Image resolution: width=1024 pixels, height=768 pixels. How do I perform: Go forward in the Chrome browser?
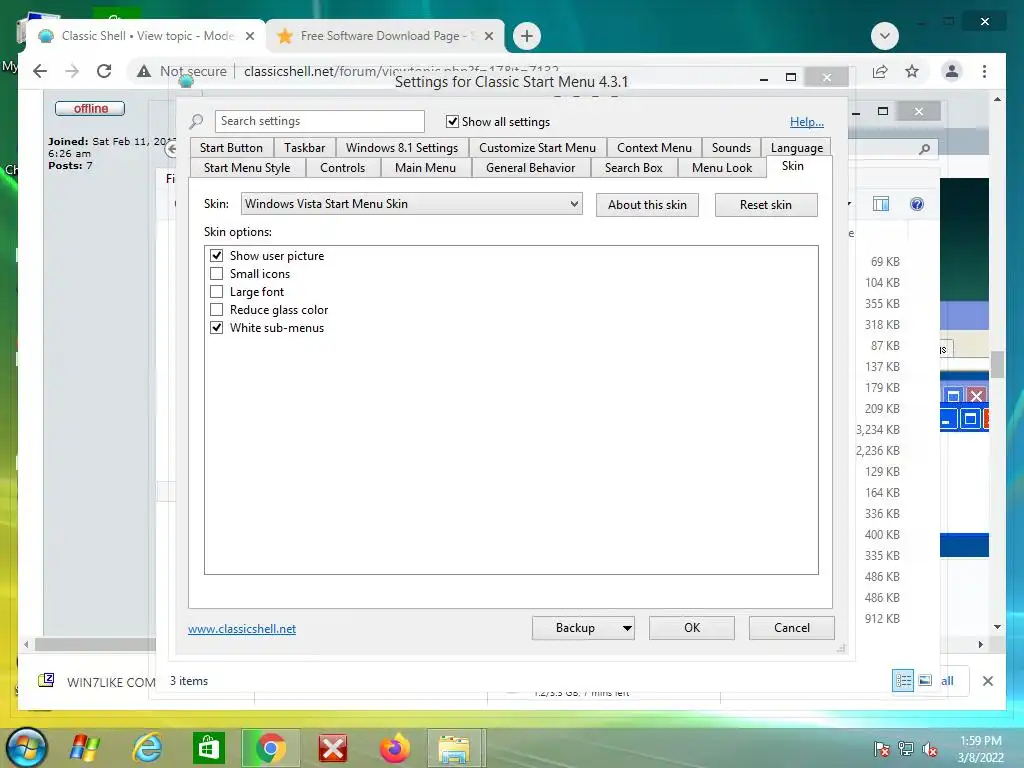(x=72, y=71)
